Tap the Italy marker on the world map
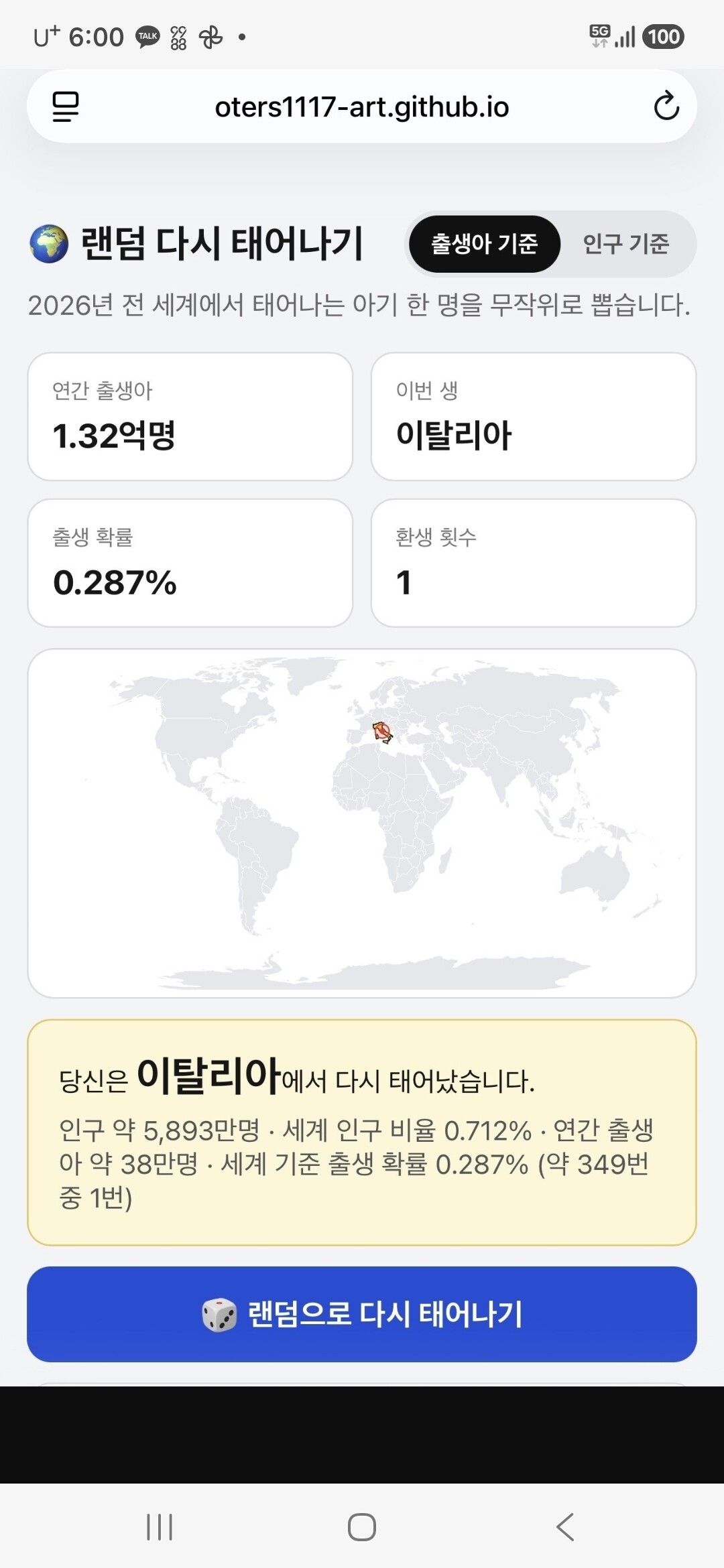 click(383, 732)
